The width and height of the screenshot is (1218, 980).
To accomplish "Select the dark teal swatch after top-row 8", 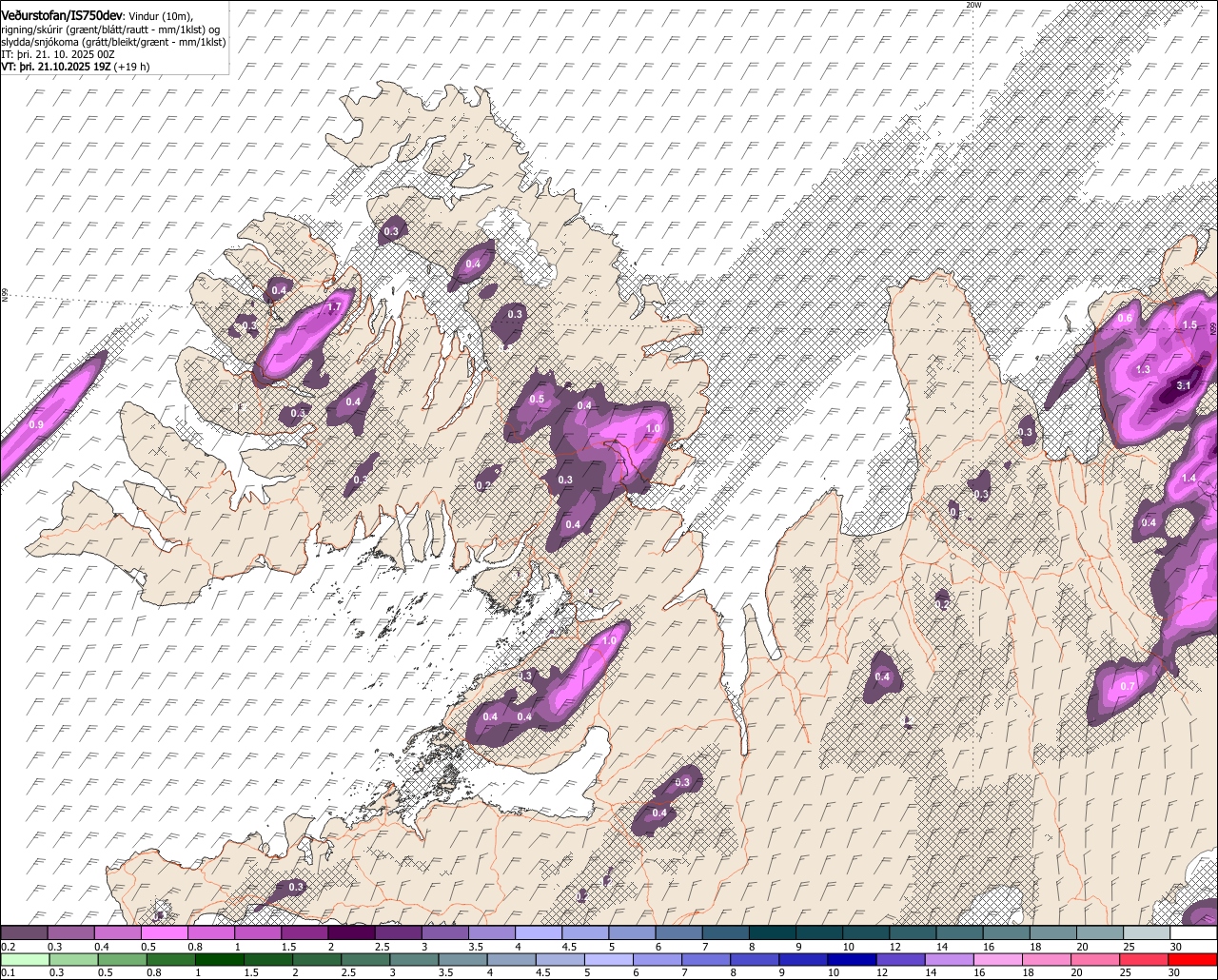I will click(773, 933).
